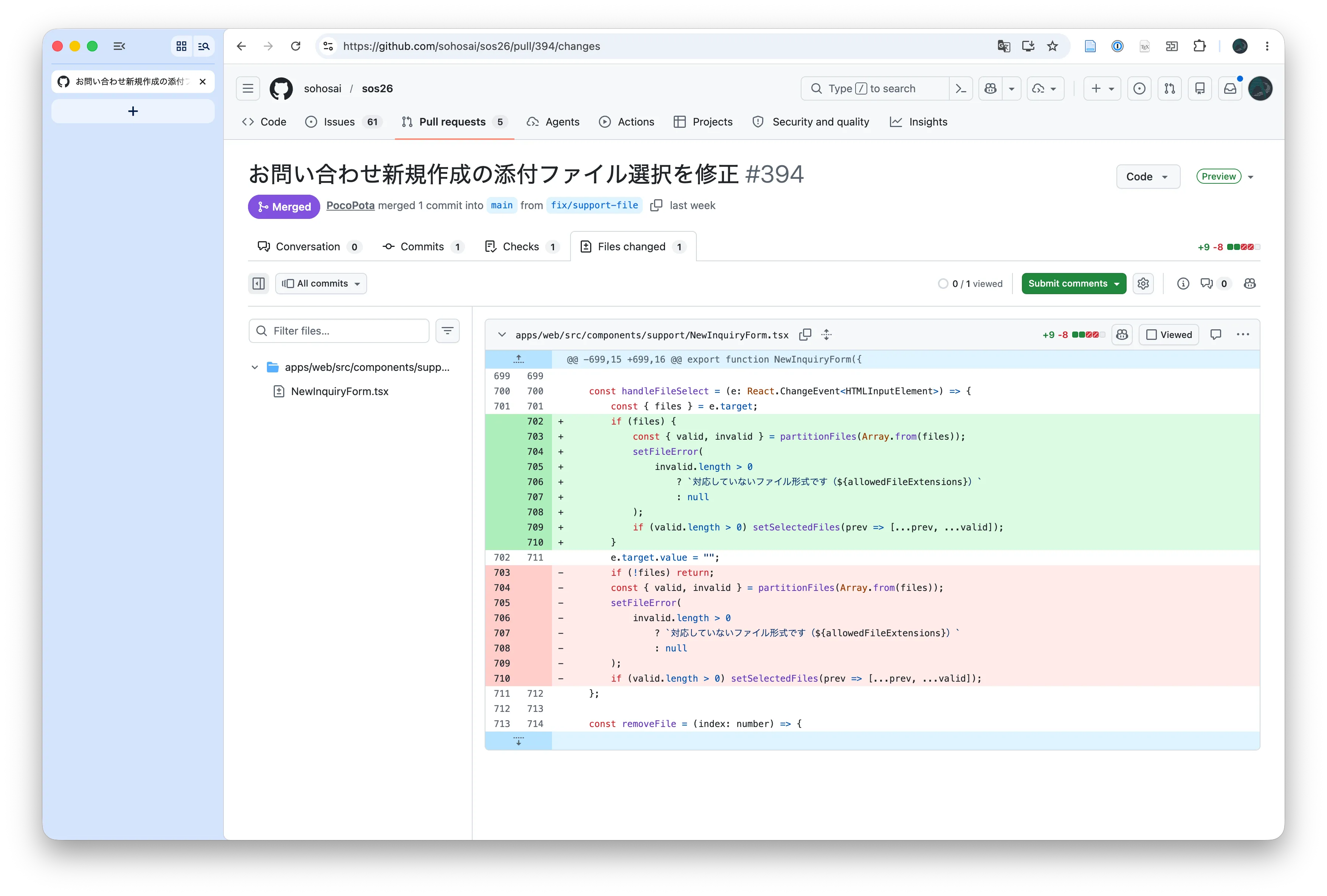This screenshot has height=896, width=1327.
Task: Open the command palette icon
Action: click(x=961, y=88)
